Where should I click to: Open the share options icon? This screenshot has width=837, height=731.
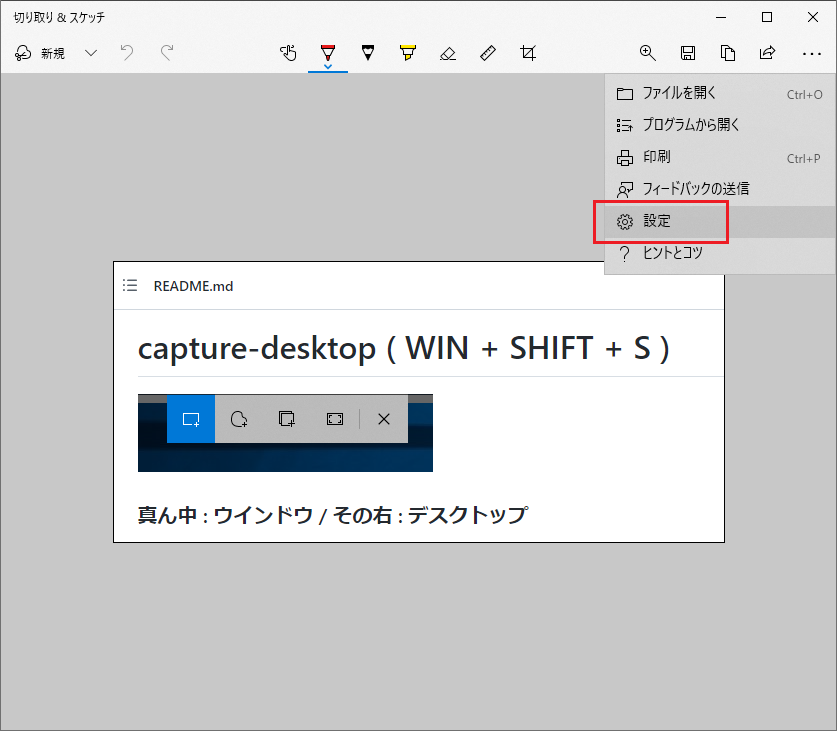(x=768, y=53)
